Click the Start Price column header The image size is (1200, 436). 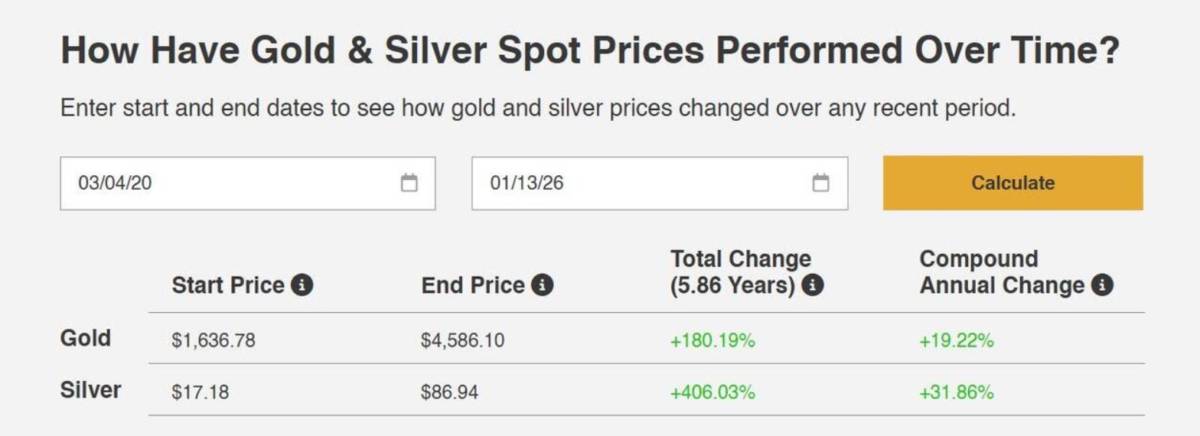pos(229,285)
